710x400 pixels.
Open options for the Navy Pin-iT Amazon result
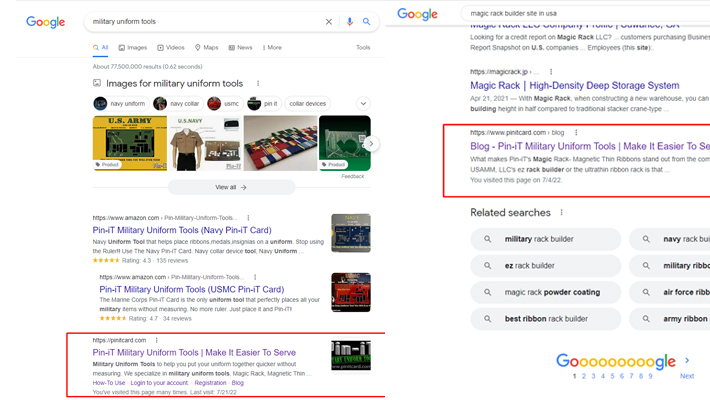[x=248, y=218]
